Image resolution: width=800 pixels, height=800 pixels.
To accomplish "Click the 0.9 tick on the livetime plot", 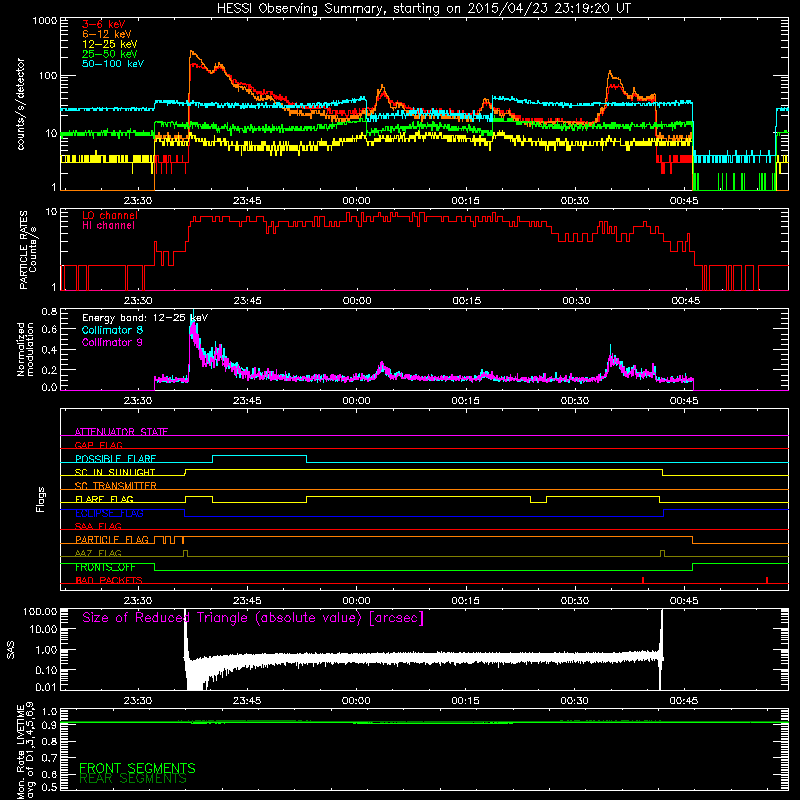I will 49,725.
